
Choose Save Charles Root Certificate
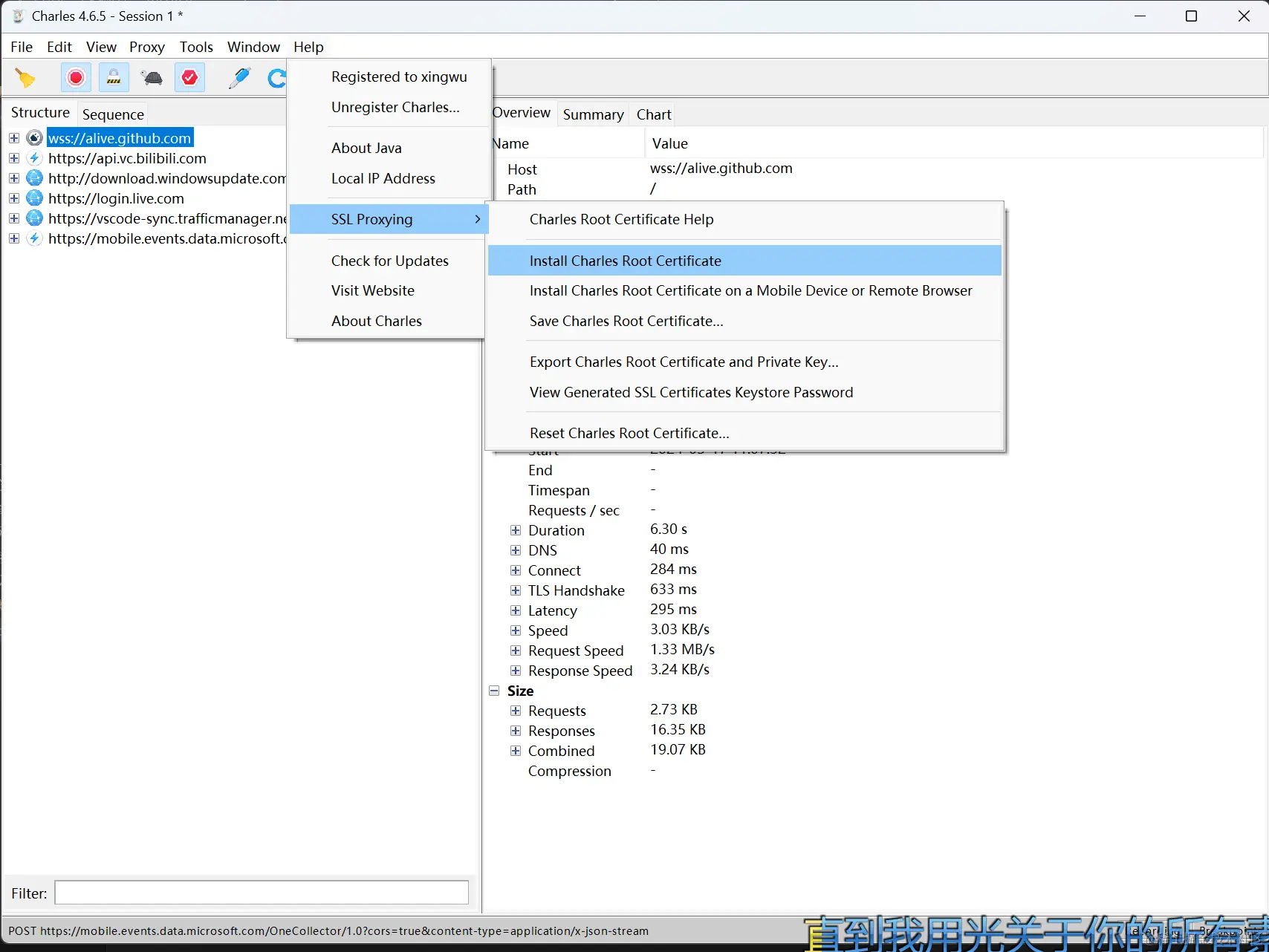point(744,321)
